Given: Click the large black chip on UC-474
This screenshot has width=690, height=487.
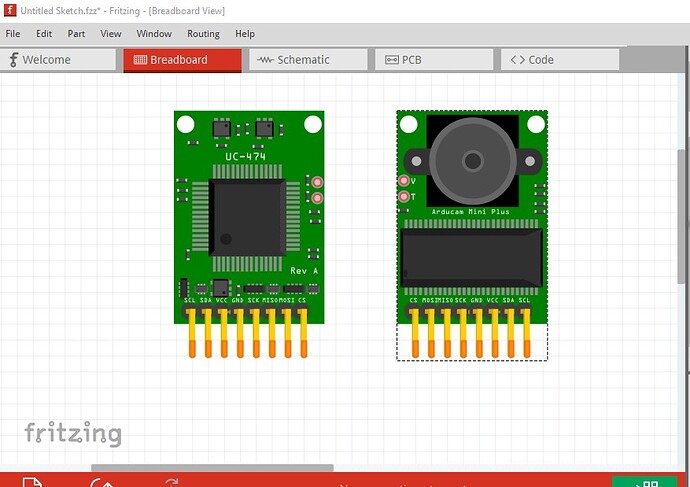Looking at the screenshot, I should point(248,218).
